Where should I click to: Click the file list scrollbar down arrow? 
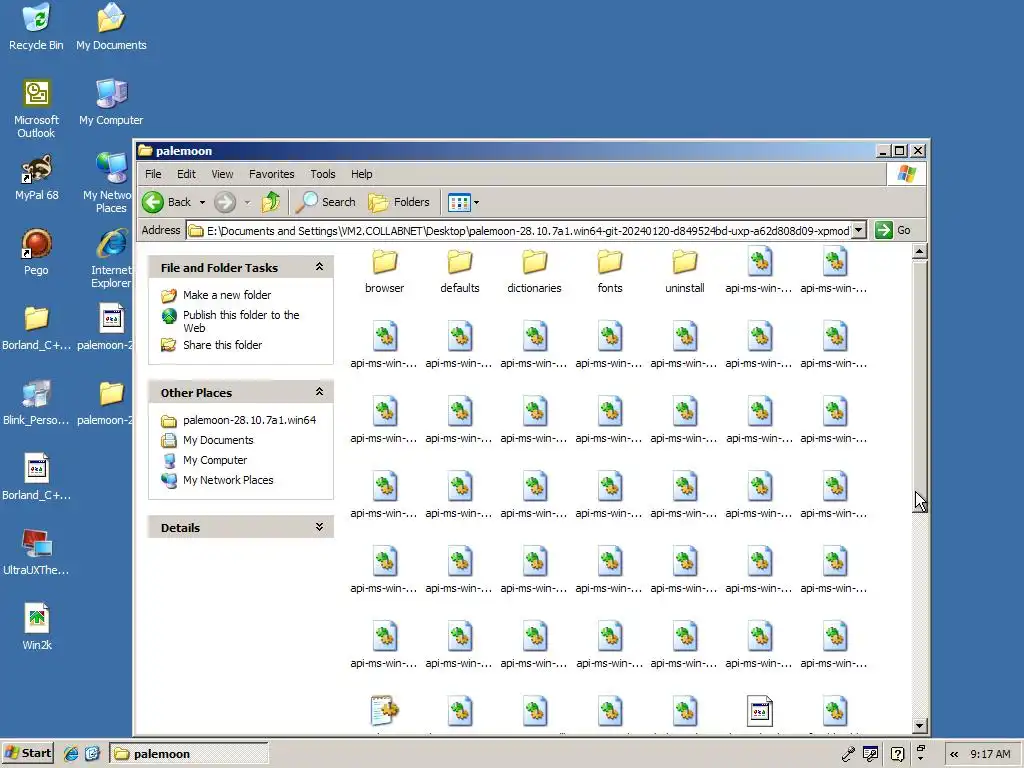point(920,725)
